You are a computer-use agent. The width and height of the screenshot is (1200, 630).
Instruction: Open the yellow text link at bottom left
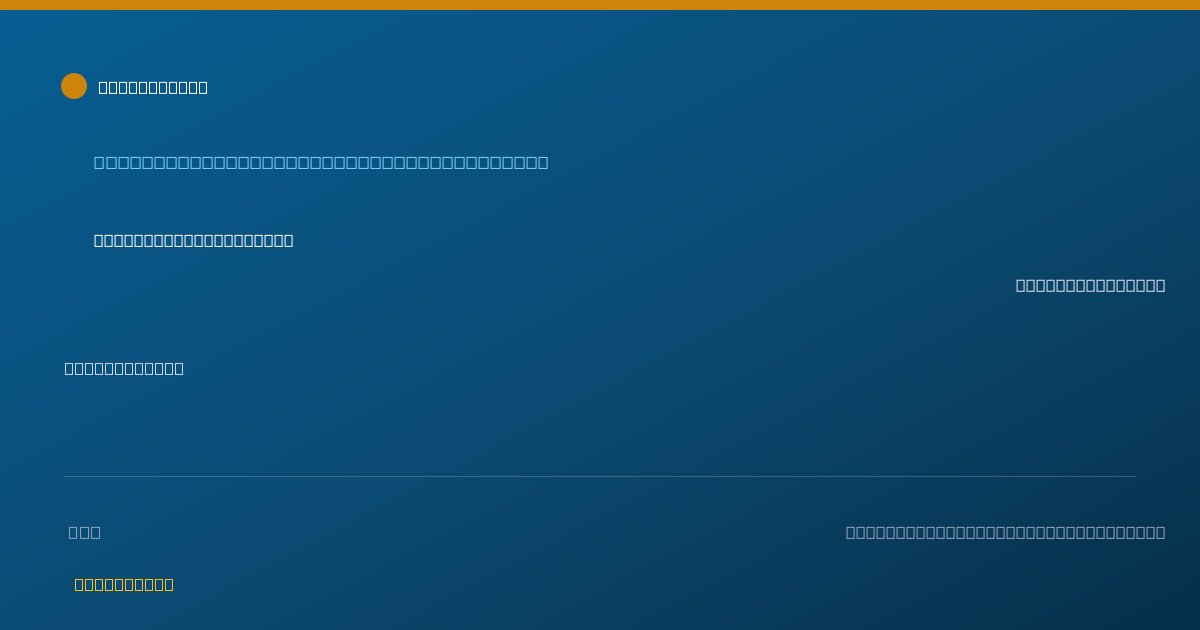tap(124, 584)
